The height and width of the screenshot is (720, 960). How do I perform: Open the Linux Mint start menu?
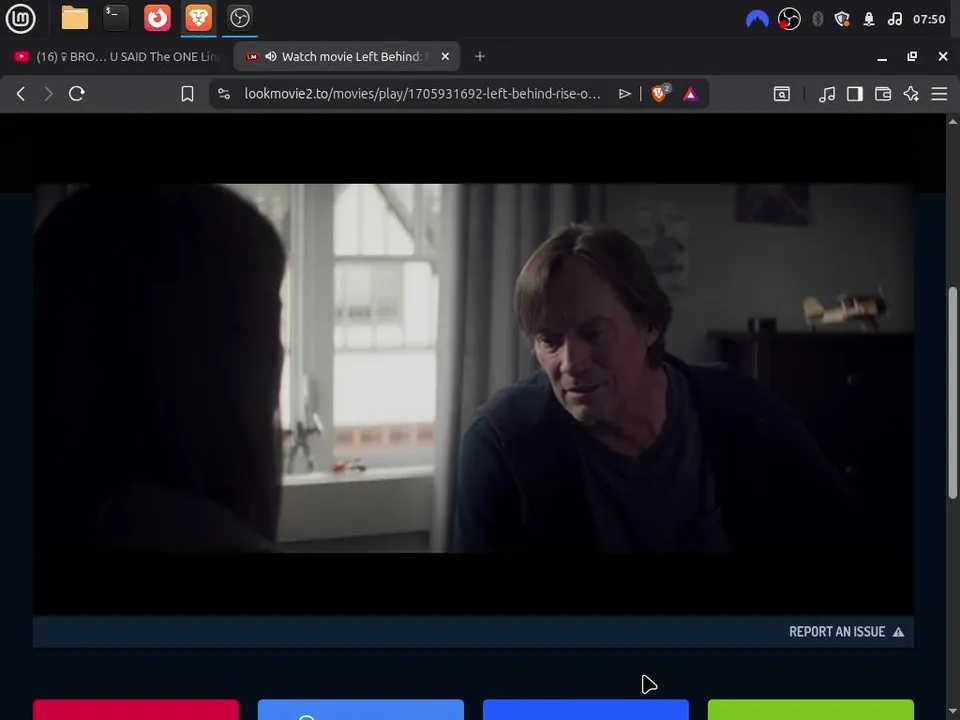(x=20, y=18)
